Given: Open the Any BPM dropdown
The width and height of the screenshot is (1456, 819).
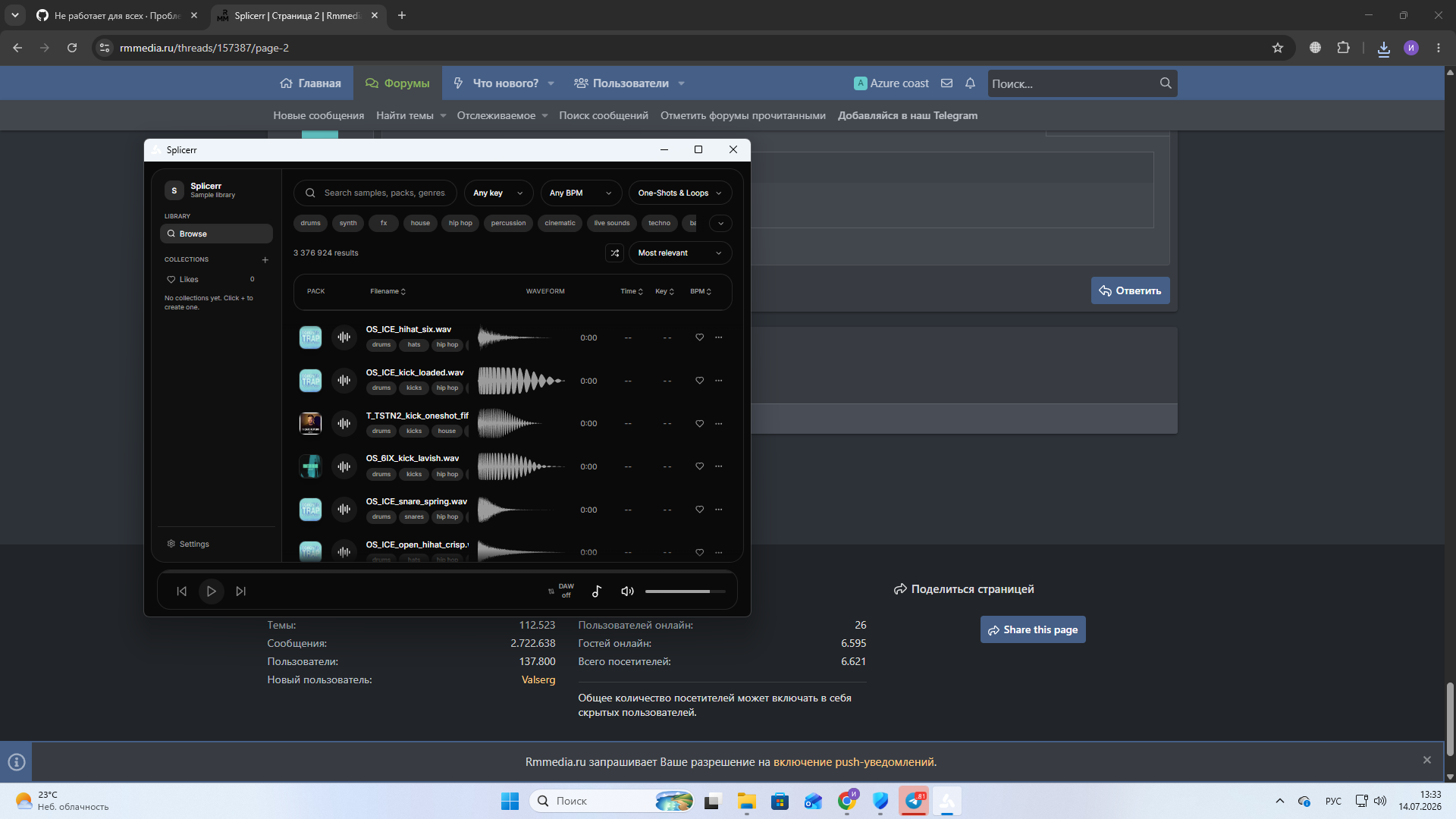Looking at the screenshot, I should tap(581, 193).
